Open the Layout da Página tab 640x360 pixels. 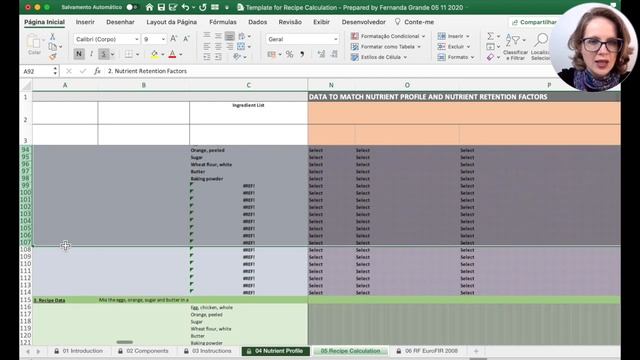coord(171,22)
